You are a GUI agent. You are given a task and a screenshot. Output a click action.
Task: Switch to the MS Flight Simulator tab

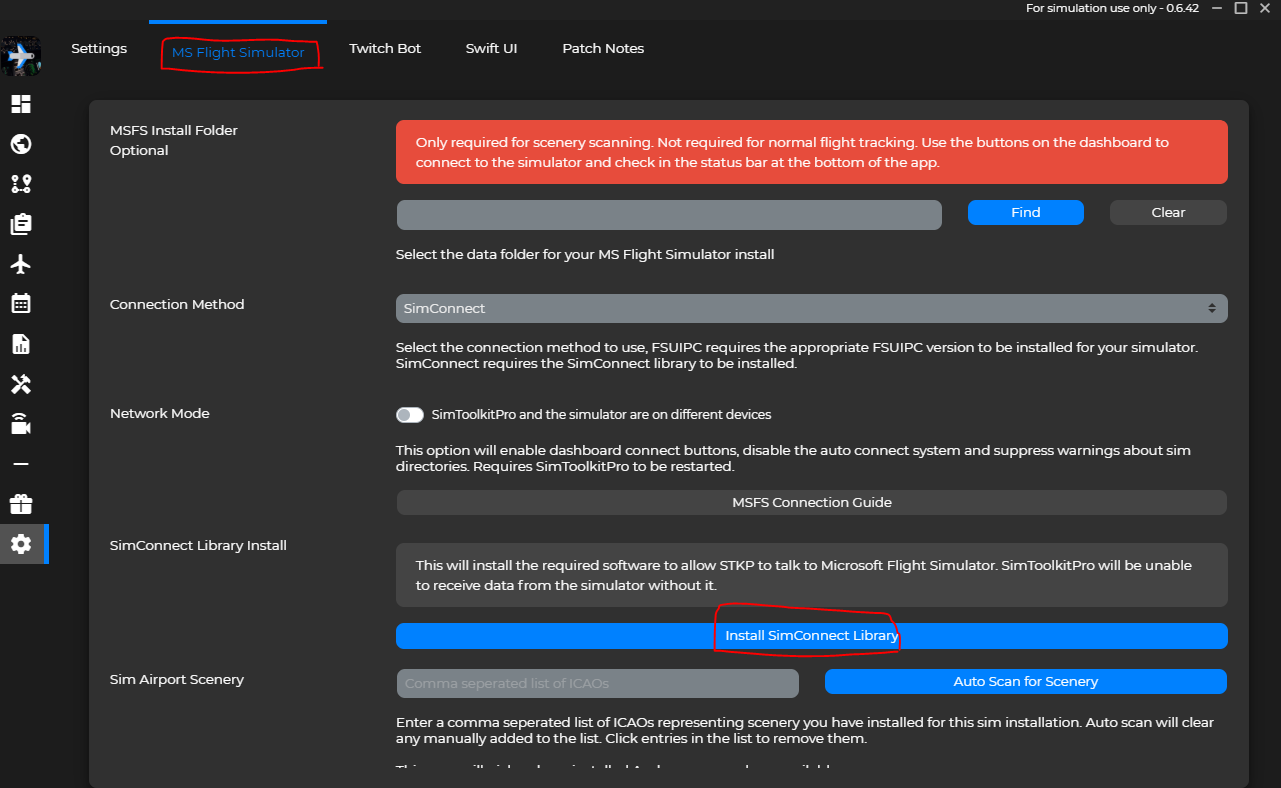pos(238,52)
